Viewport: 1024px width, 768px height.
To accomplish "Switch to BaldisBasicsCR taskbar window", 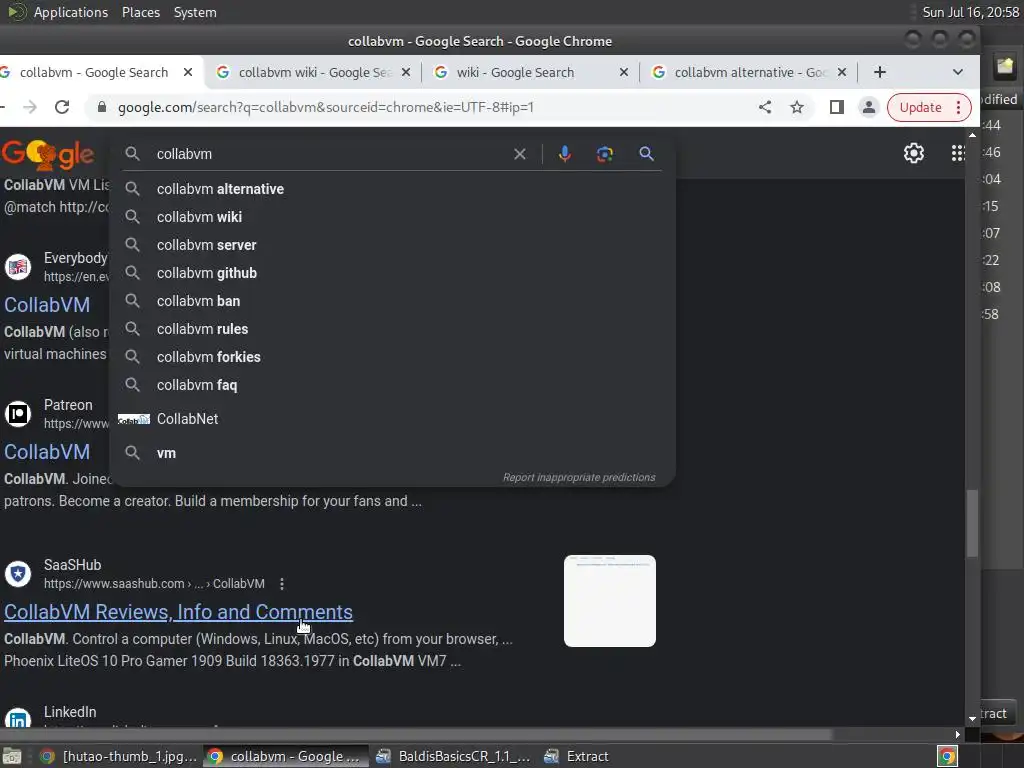I will click(x=453, y=756).
